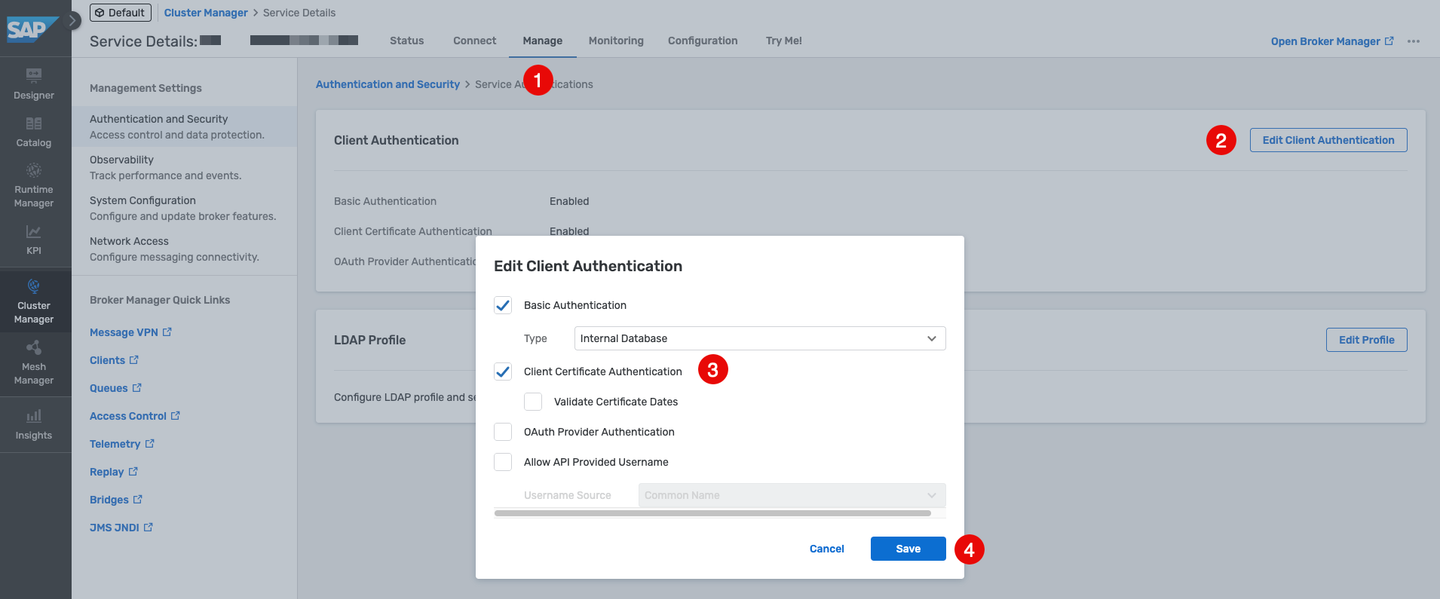The width and height of the screenshot is (1440, 599).
Task: Click the Bridges external link icon
Action: tap(137, 500)
